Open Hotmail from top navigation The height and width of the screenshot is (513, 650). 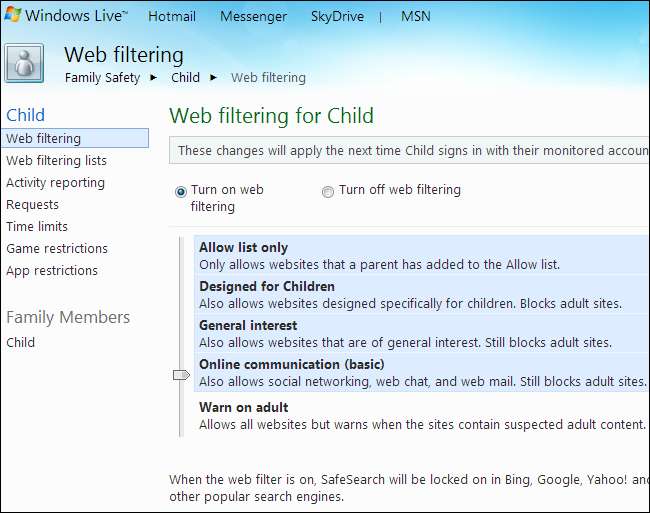click(172, 17)
